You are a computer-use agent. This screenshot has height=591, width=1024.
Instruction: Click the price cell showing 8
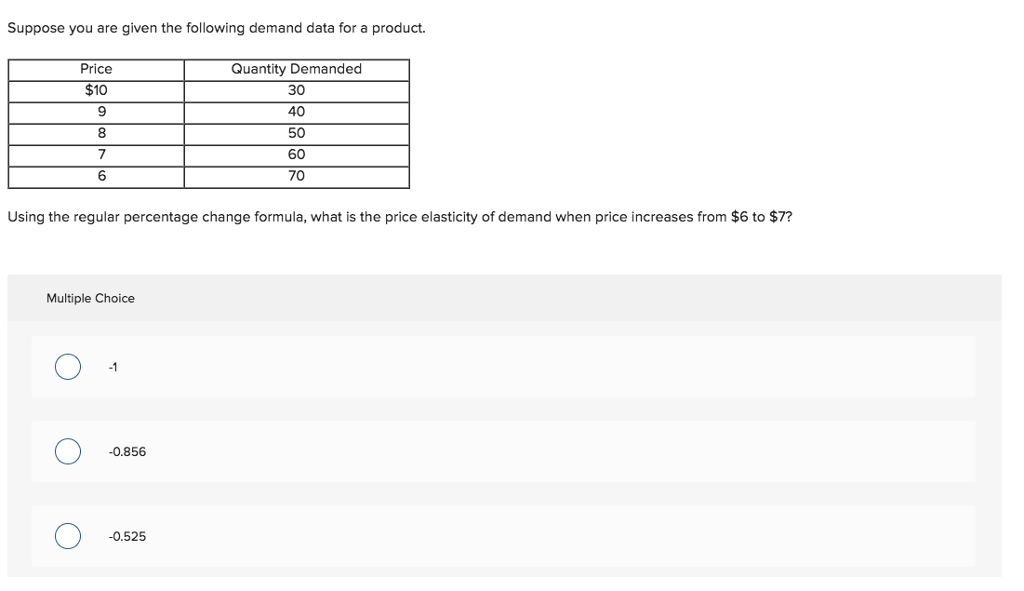click(95, 133)
